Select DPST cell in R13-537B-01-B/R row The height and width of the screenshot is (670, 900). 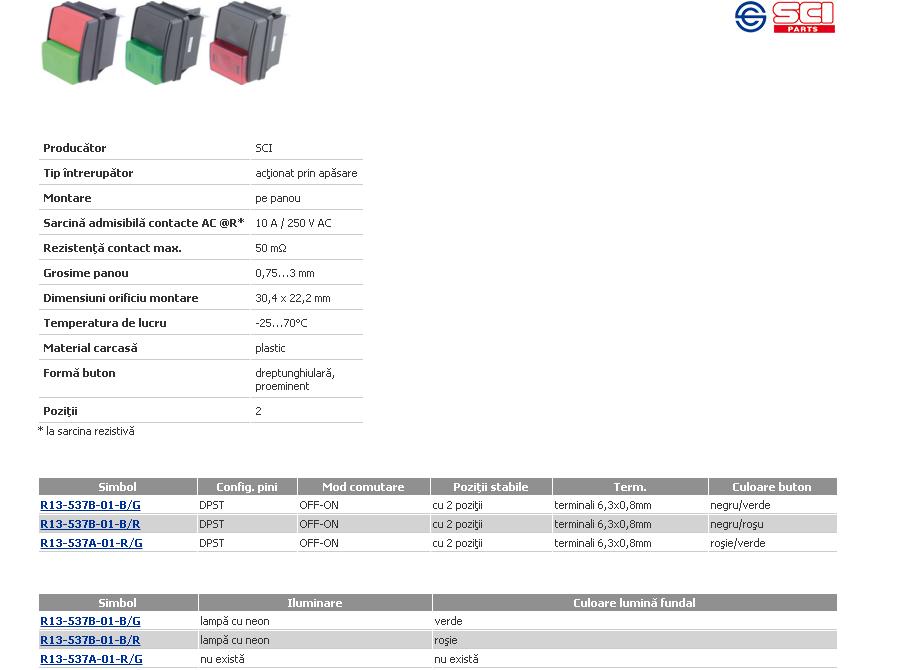click(212, 524)
